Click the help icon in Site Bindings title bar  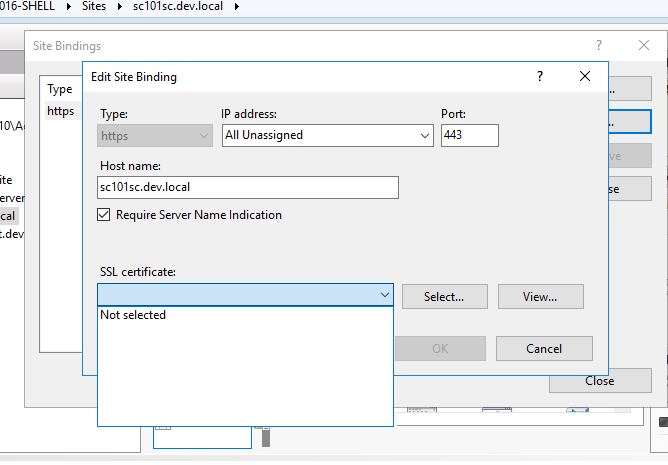[599, 46]
